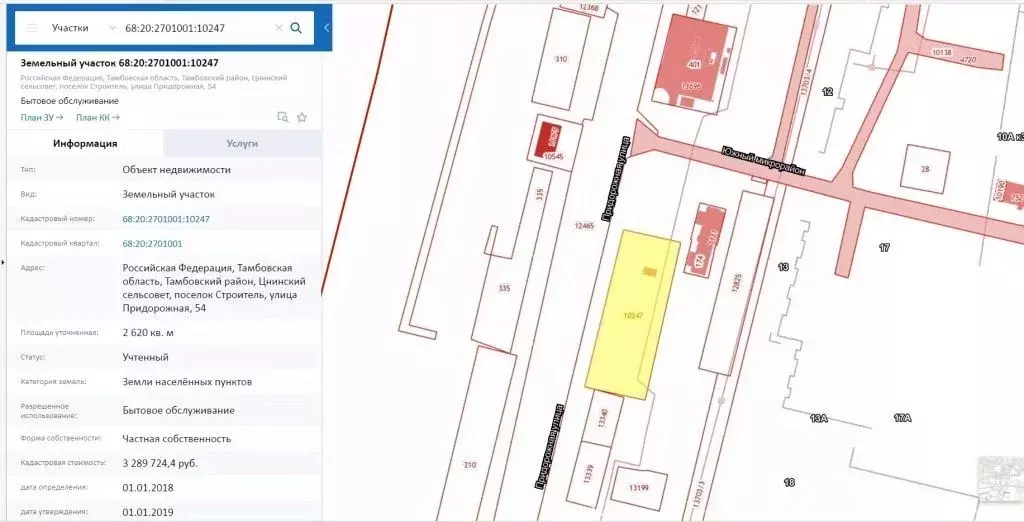Image resolution: width=1024 pixels, height=522 pixels.
Task: Click inside the cadastral number search field
Action: click(195, 28)
